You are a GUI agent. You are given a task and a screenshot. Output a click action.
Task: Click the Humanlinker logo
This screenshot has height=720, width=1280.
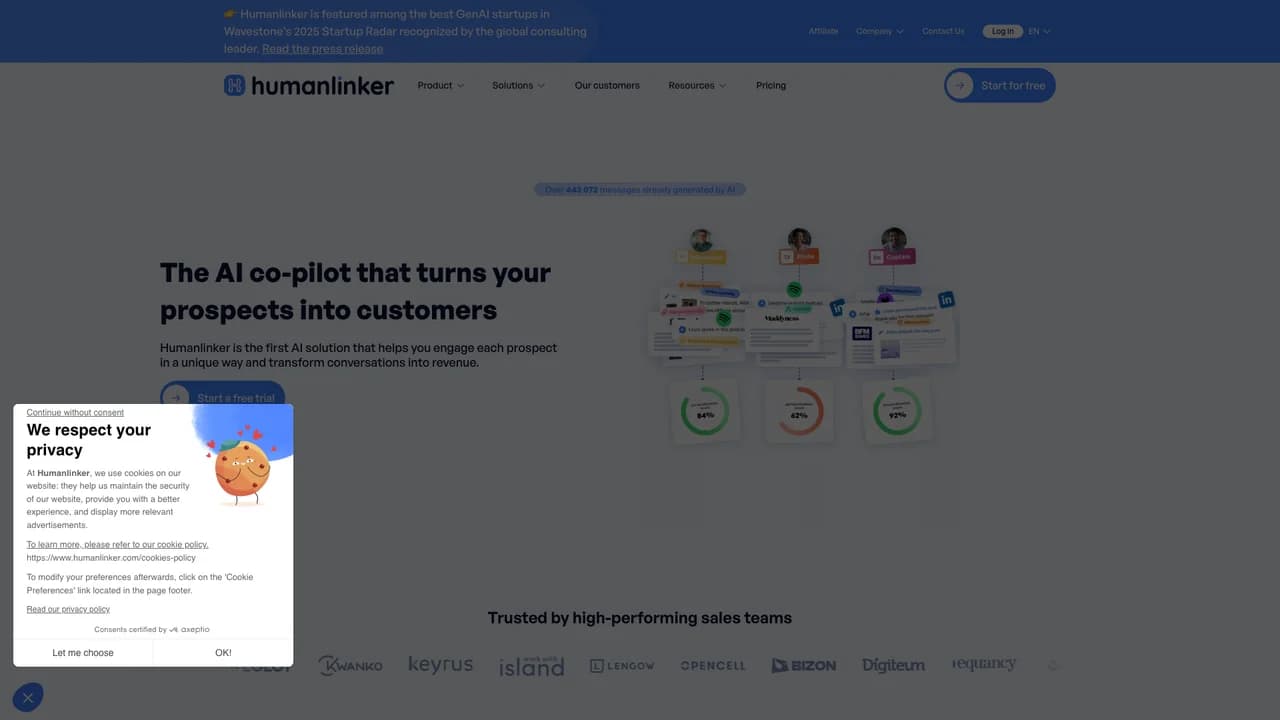309,86
